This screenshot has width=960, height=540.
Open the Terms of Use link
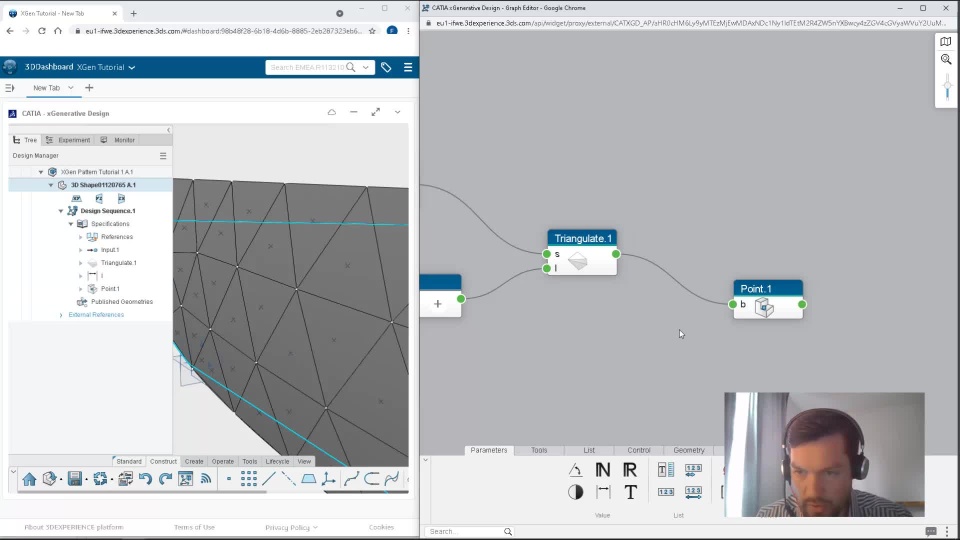(194, 527)
